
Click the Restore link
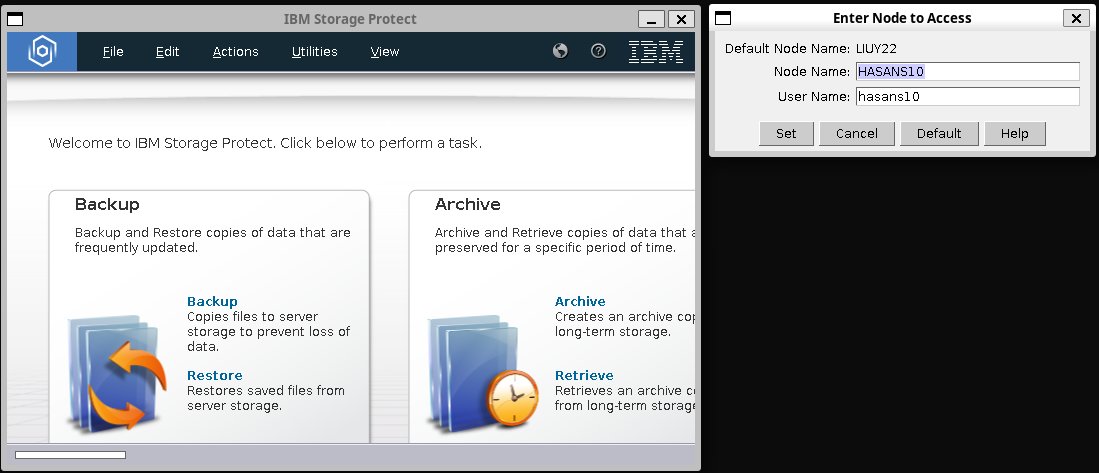tap(214, 375)
